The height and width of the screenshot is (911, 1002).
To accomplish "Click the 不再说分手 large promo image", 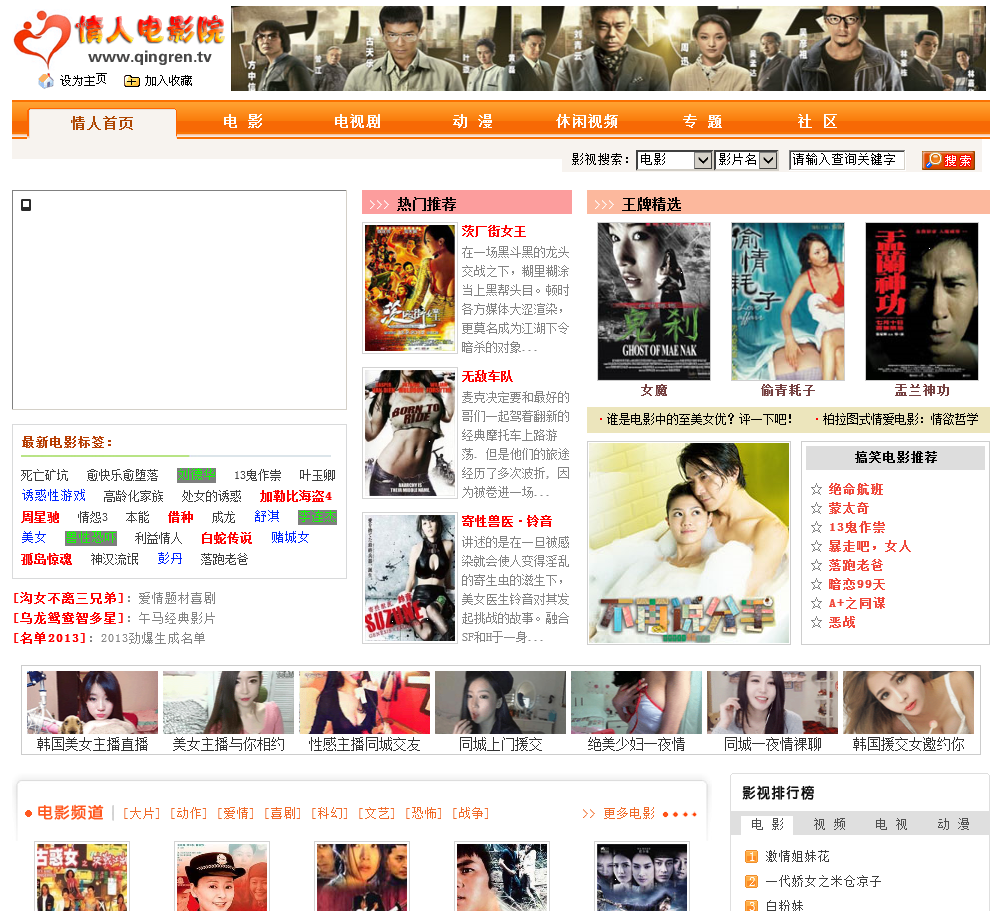I will [x=689, y=543].
